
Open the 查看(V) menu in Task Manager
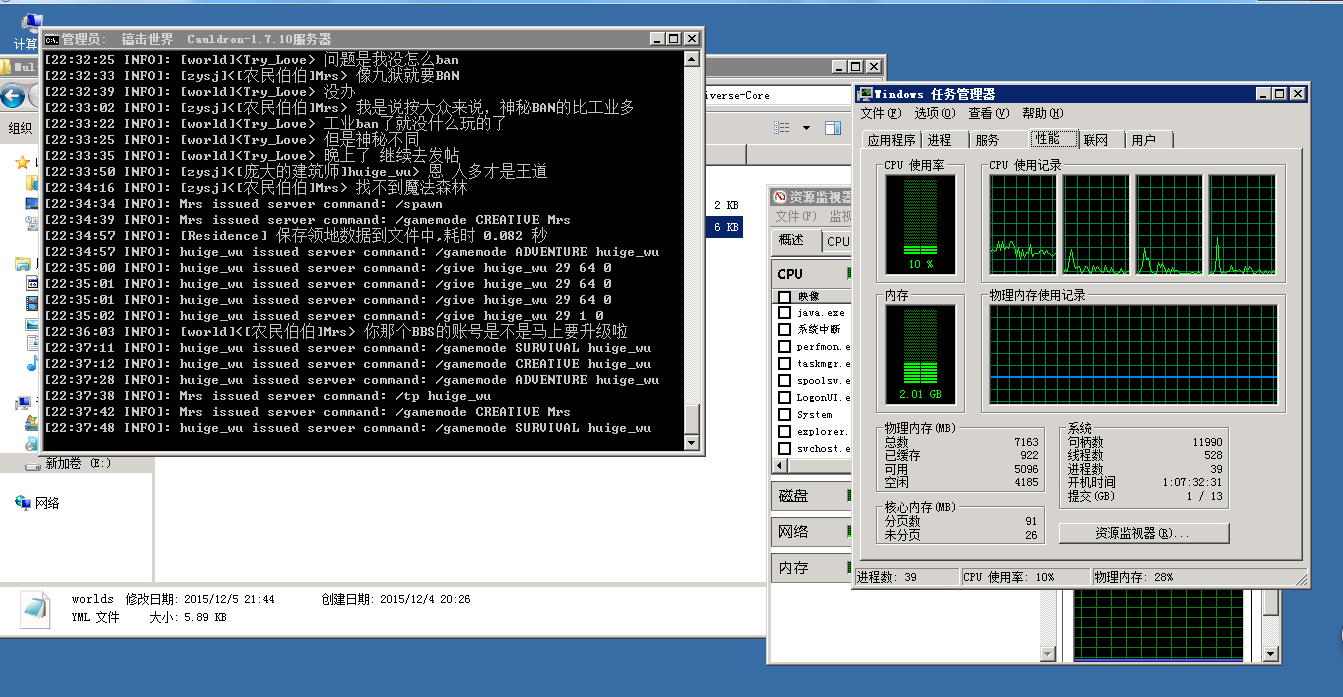pos(988,113)
